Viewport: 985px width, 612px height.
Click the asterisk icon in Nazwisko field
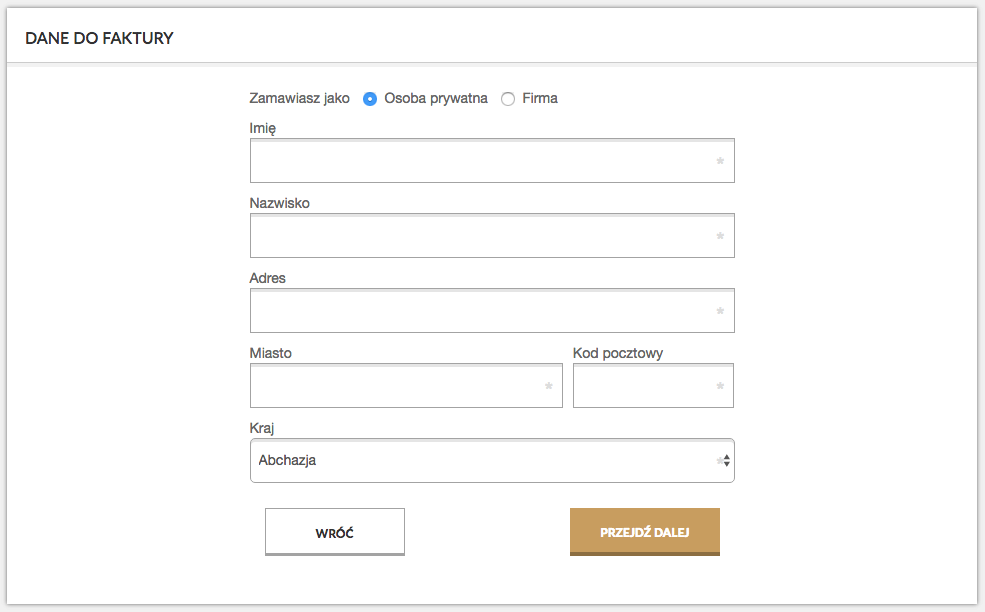click(720, 236)
